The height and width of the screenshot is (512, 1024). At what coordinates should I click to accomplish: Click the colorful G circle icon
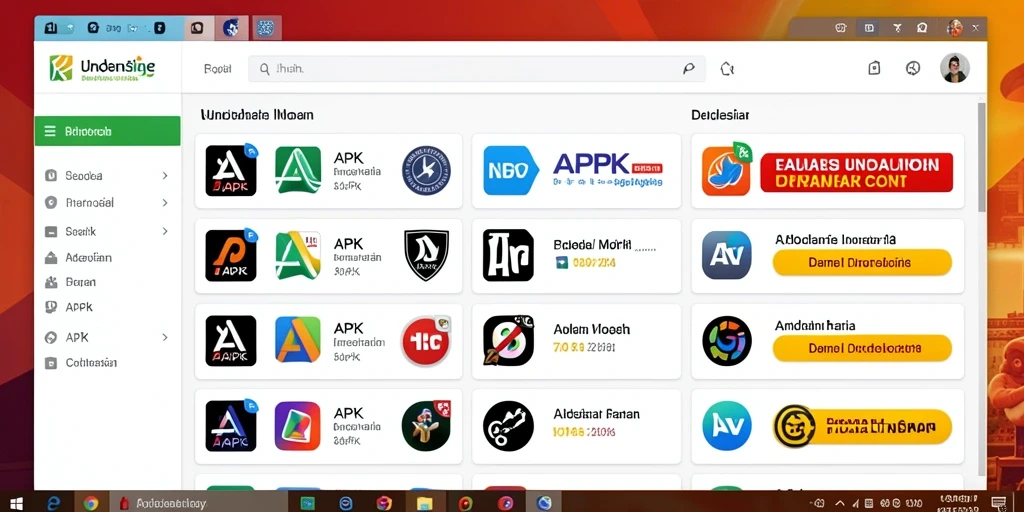[726, 340]
